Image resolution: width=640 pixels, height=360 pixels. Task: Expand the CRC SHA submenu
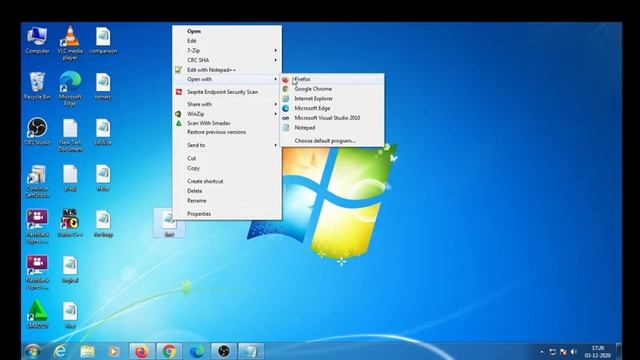coord(227,60)
